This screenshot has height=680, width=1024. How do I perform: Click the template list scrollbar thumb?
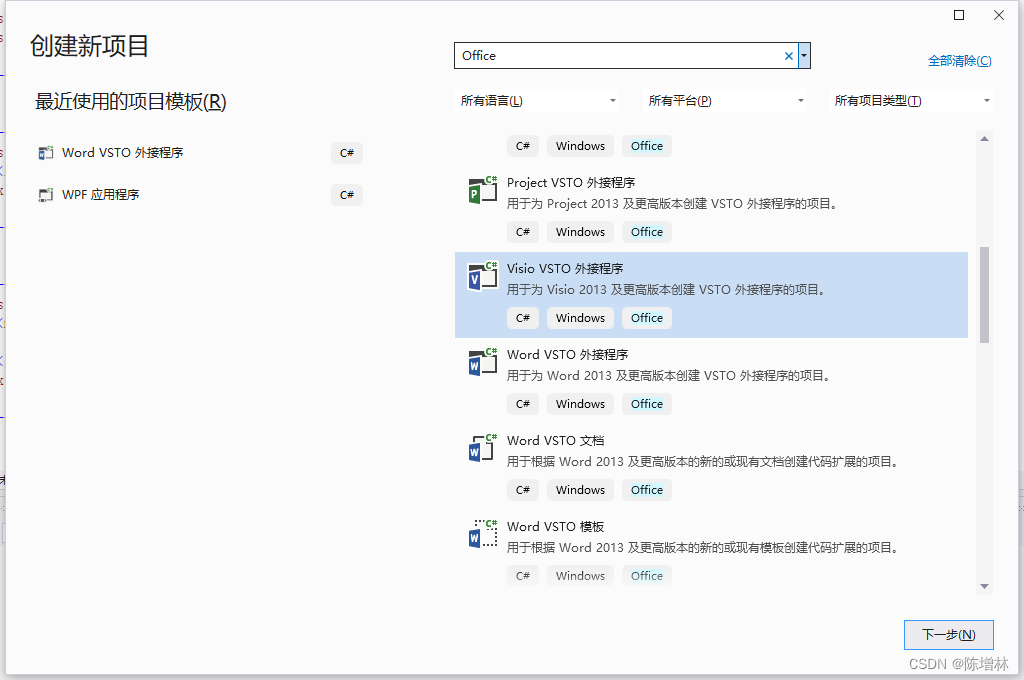coord(984,295)
